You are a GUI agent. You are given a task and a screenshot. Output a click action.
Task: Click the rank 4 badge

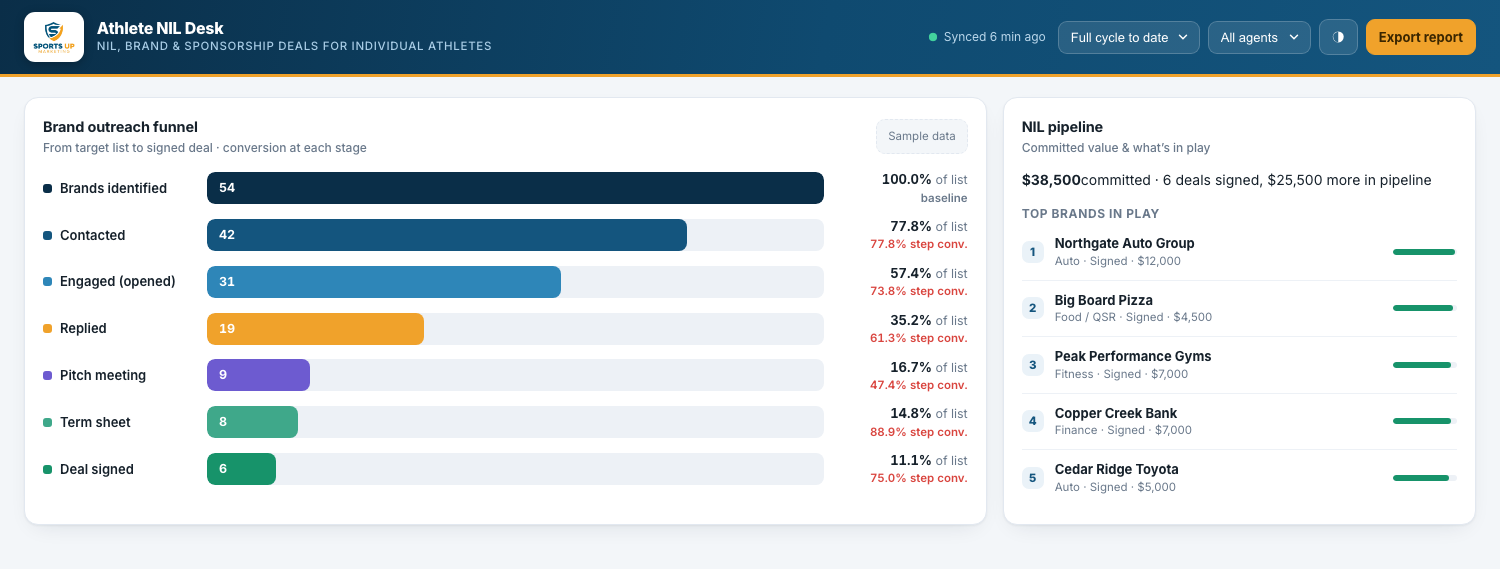click(1033, 421)
